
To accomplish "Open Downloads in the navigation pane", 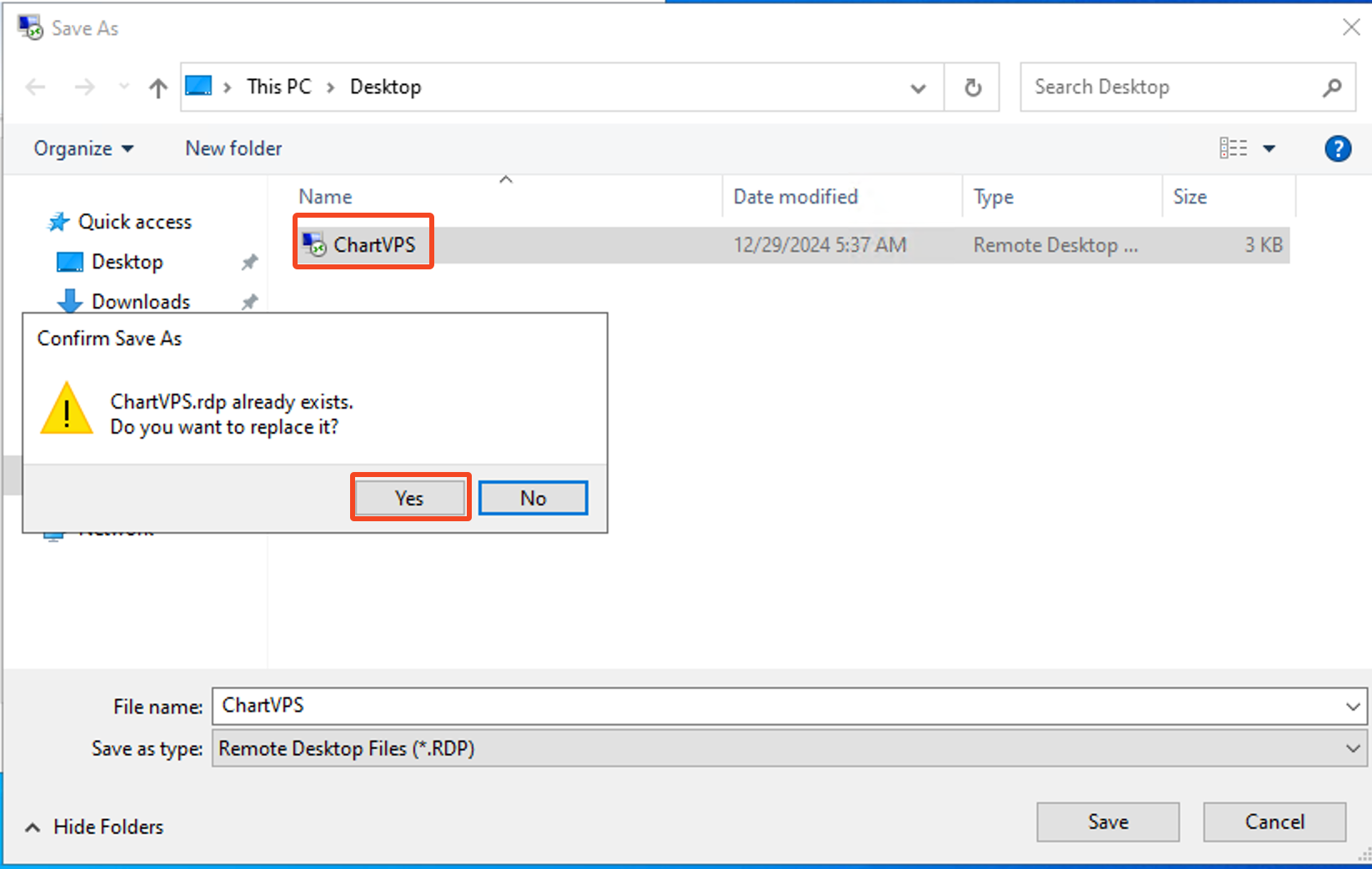I will point(140,301).
